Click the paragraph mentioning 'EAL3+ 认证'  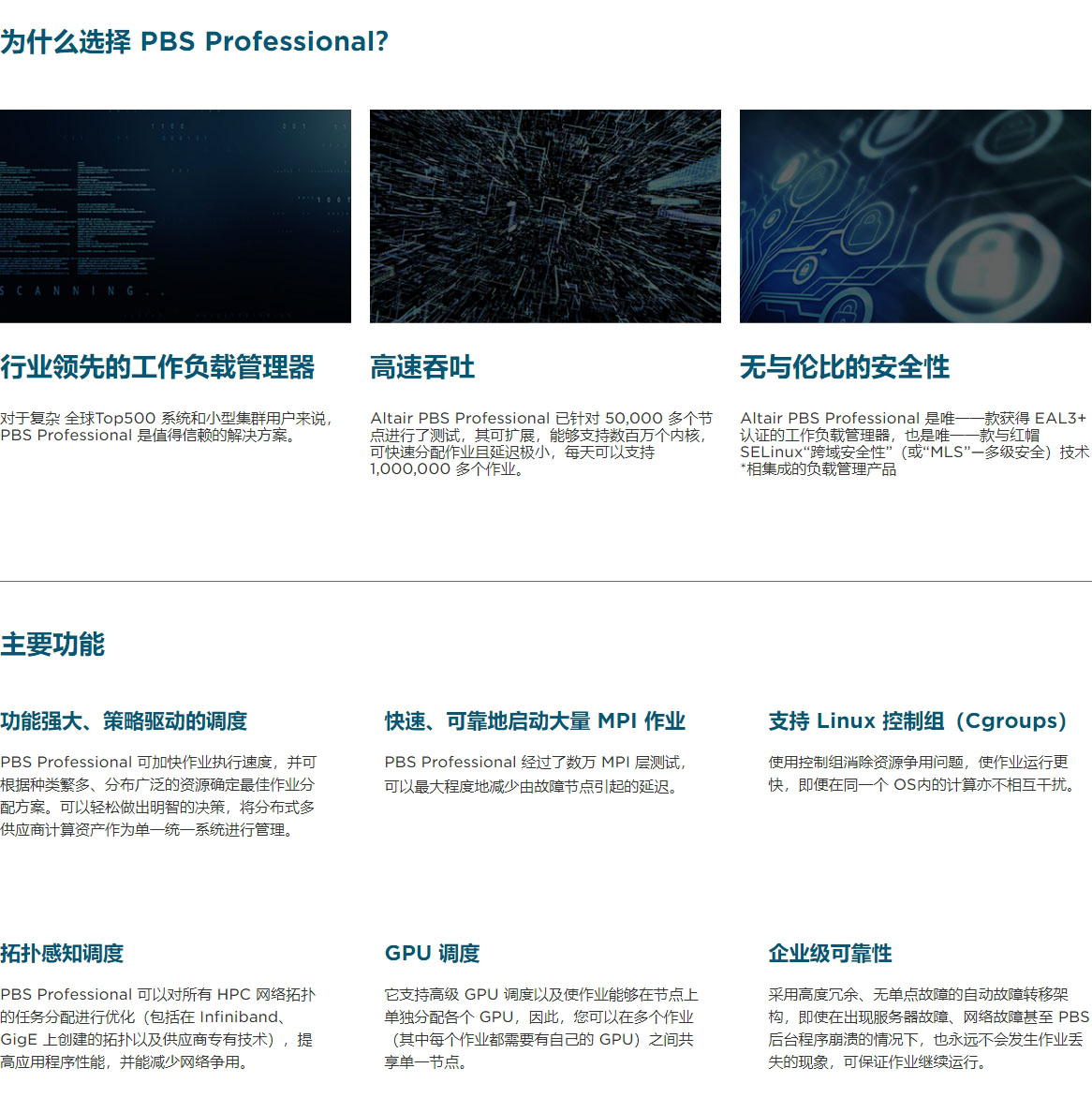pos(915,444)
